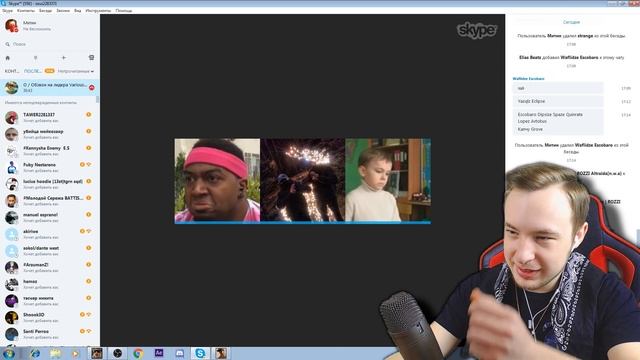Click the boy in sweater video thumbnail
640x360 pixels.
click(x=388, y=180)
